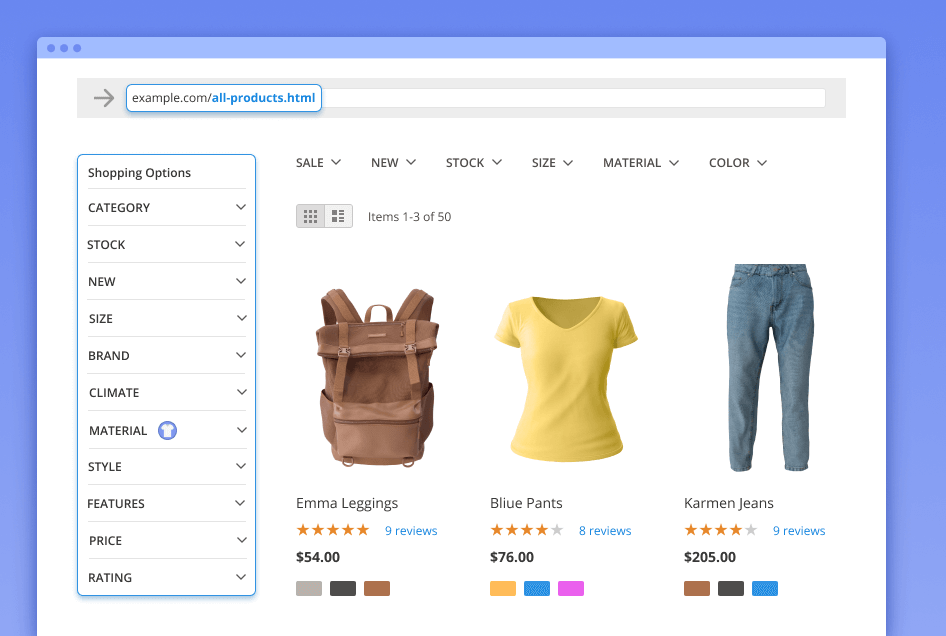The width and height of the screenshot is (946, 636).
Task: Switch to list view layout
Action: click(x=338, y=216)
